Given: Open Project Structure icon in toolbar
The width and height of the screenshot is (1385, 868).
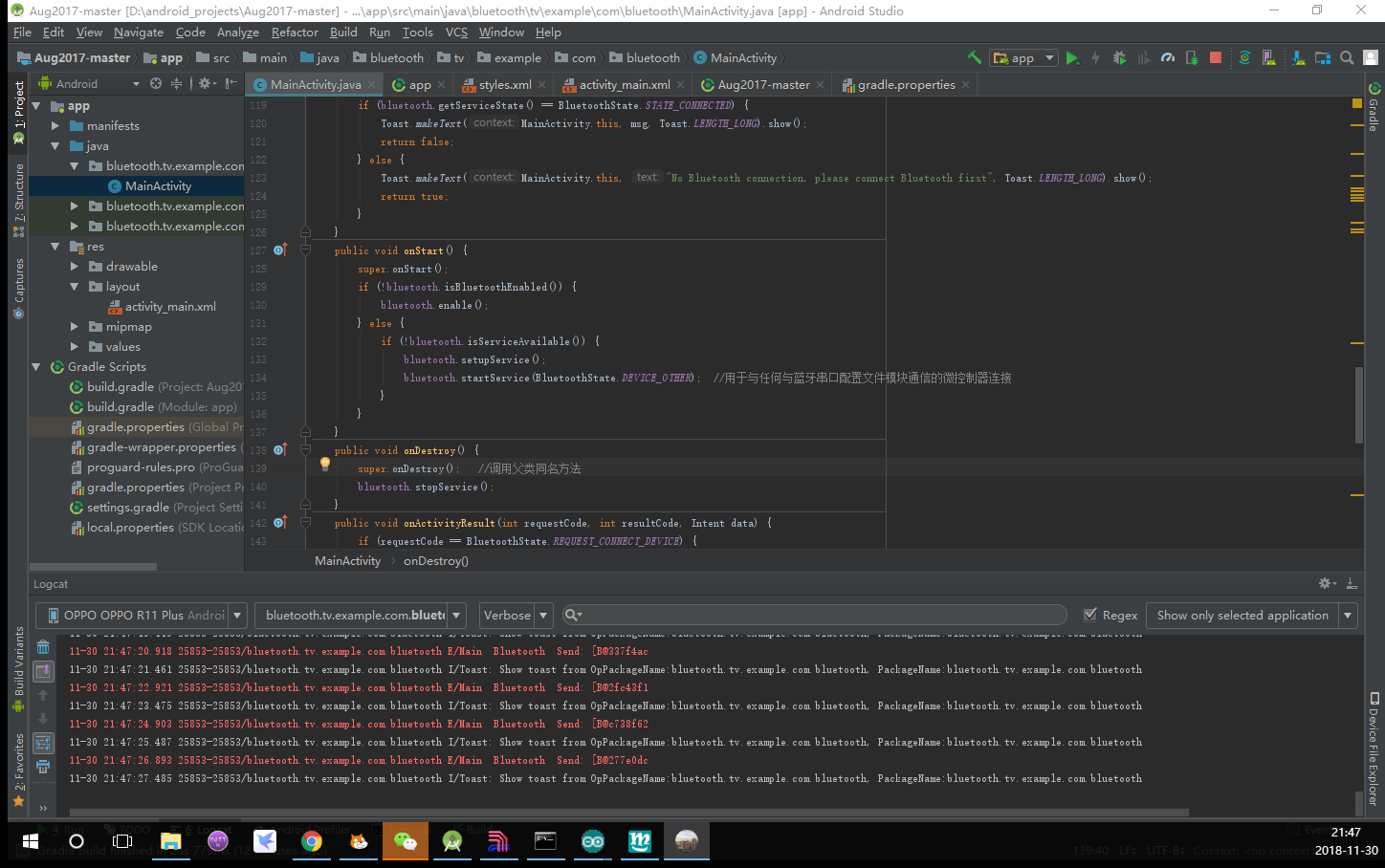Looking at the screenshot, I should (1323, 57).
